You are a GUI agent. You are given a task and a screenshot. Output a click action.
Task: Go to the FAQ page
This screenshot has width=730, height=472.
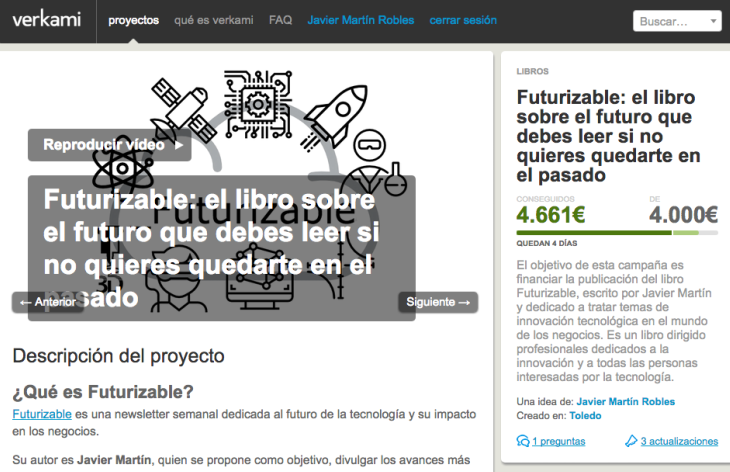280,20
